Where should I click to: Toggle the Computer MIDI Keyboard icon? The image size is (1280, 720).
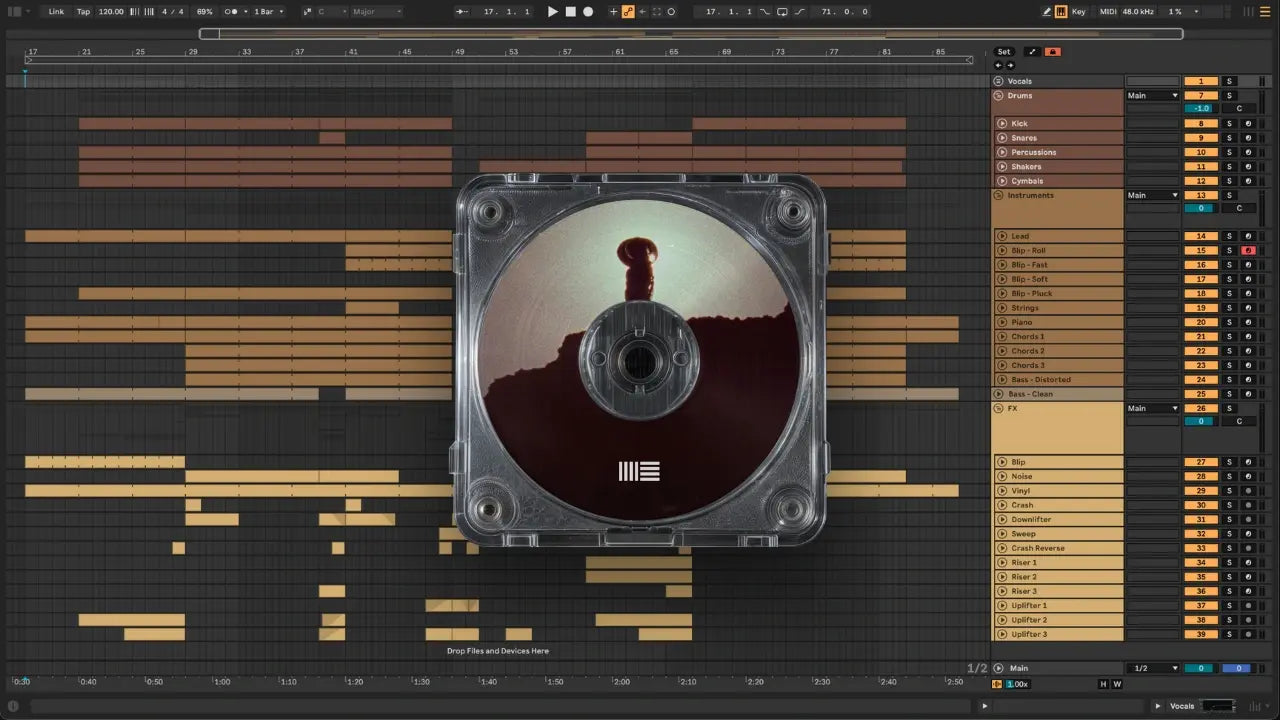point(1060,12)
